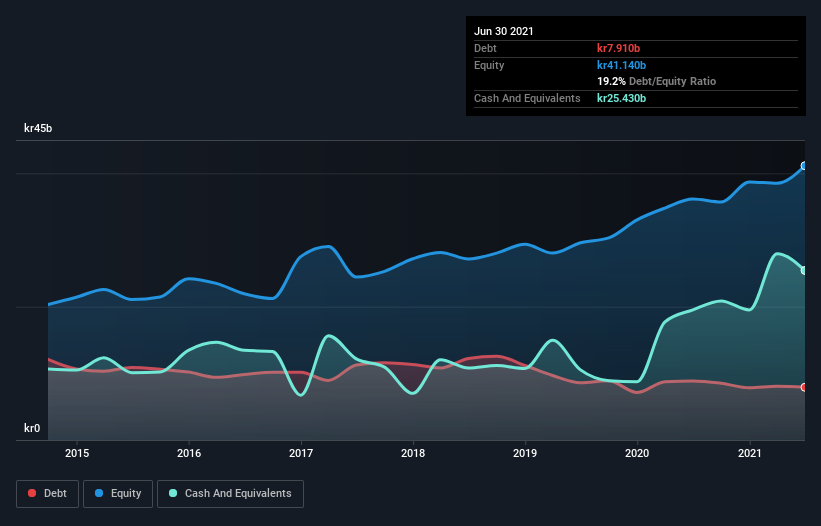
Task: Click the 19.2% Debt/Equity Ratio text
Action: point(657,81)
